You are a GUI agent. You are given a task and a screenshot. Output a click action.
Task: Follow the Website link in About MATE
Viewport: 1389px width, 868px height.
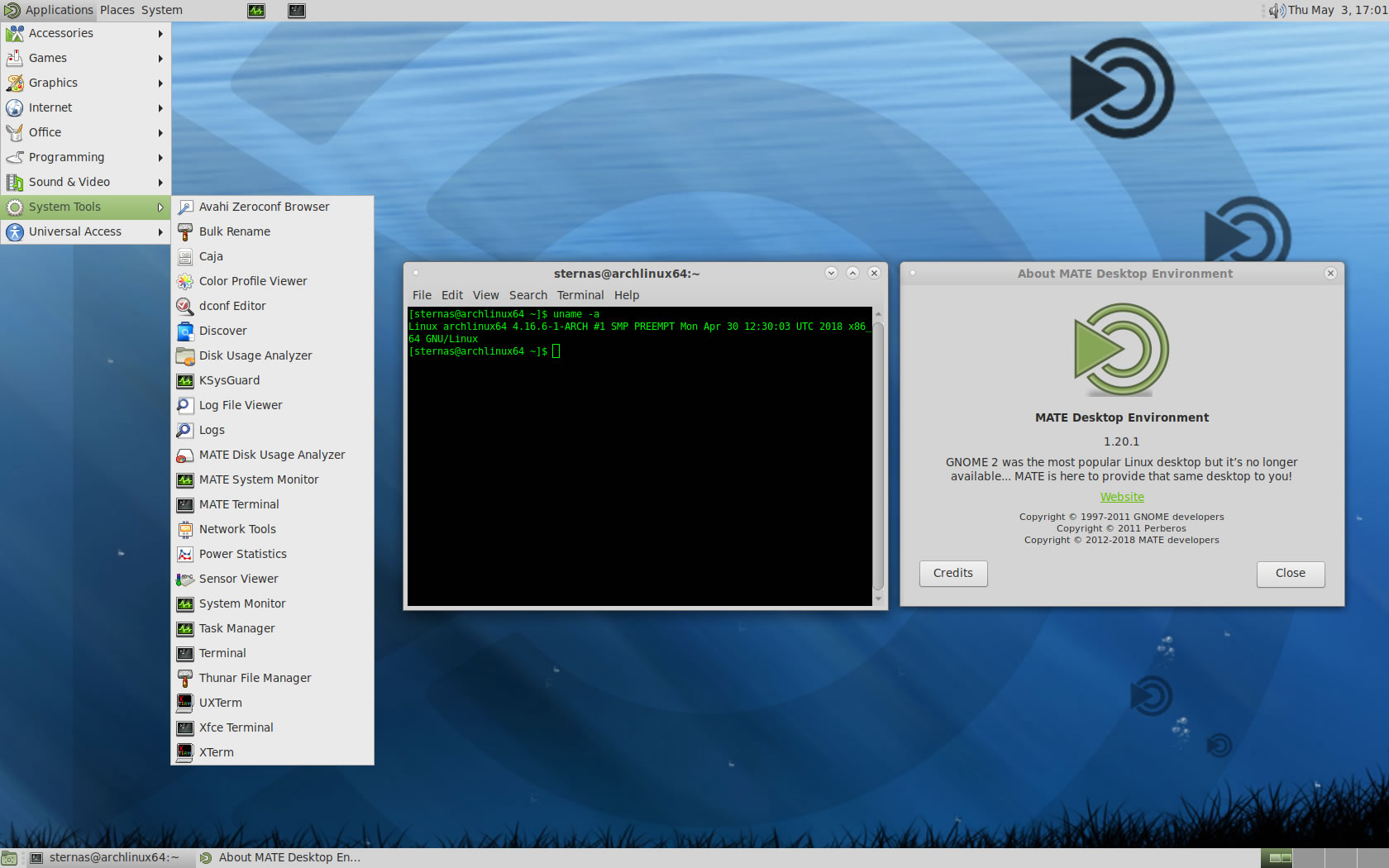(1122, 497)
